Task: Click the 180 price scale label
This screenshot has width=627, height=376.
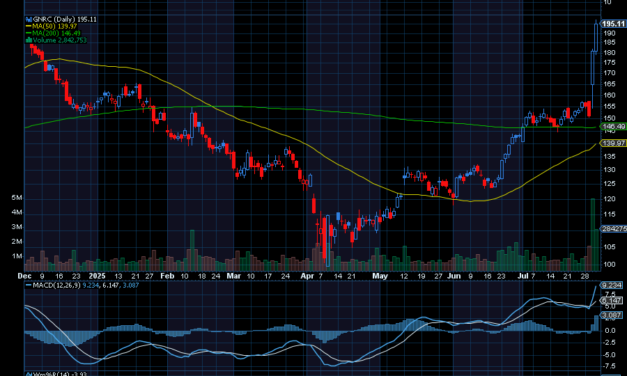Action: 609,53
